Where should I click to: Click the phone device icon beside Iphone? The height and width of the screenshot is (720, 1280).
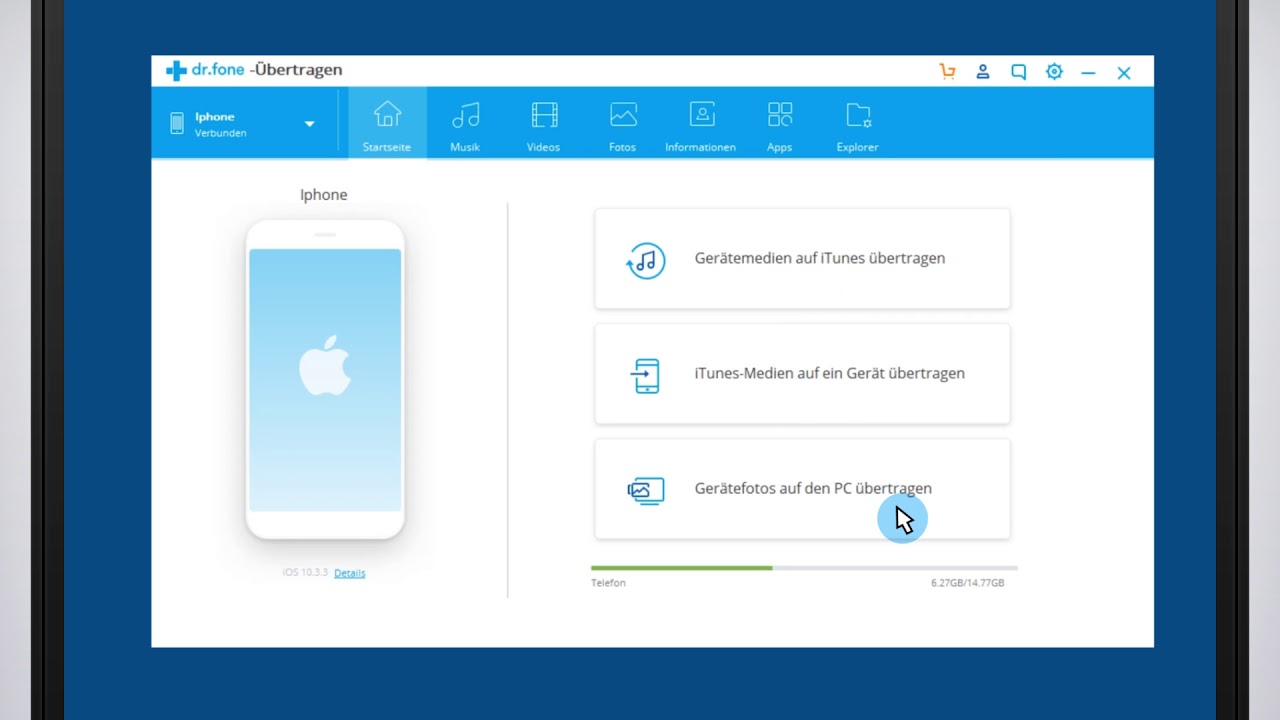click(177, 124)
